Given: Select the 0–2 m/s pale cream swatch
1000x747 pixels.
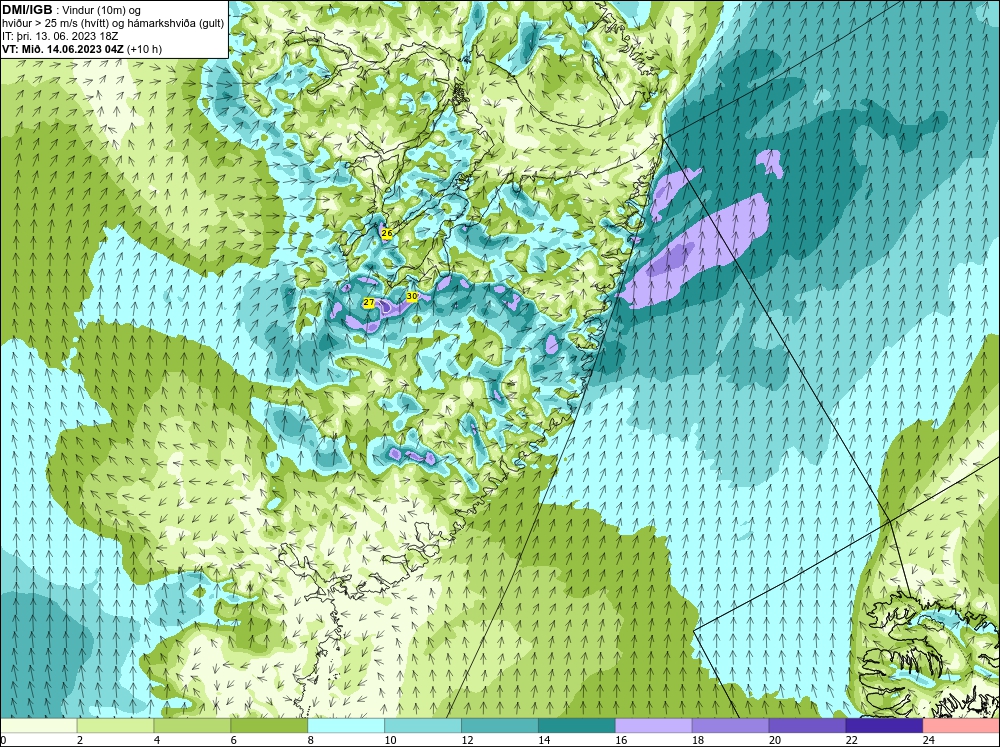Looking at the screenshot, I should (38, 726).
